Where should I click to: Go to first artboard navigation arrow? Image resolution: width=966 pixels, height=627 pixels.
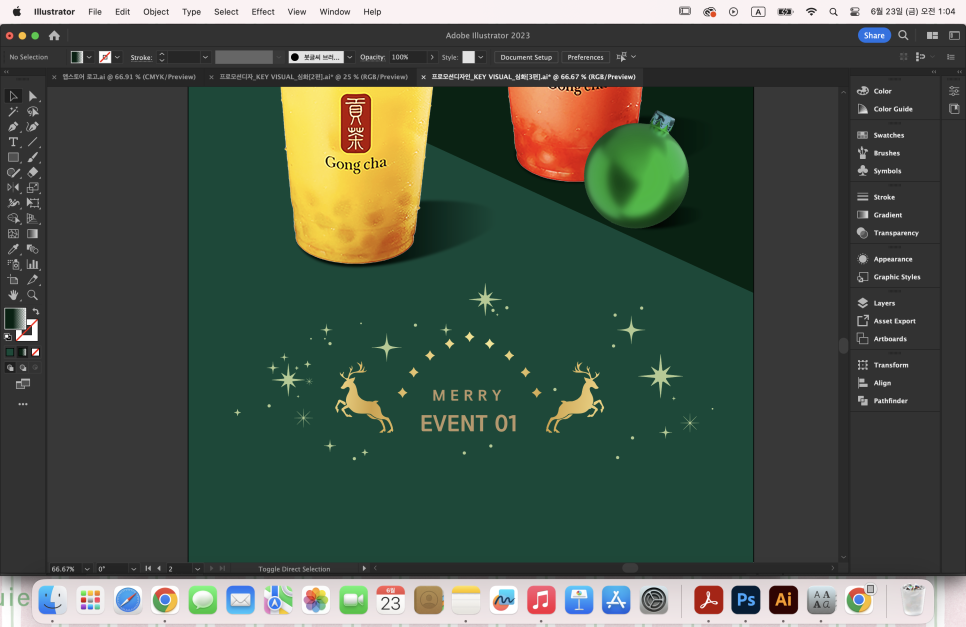[x=148, y=568]
